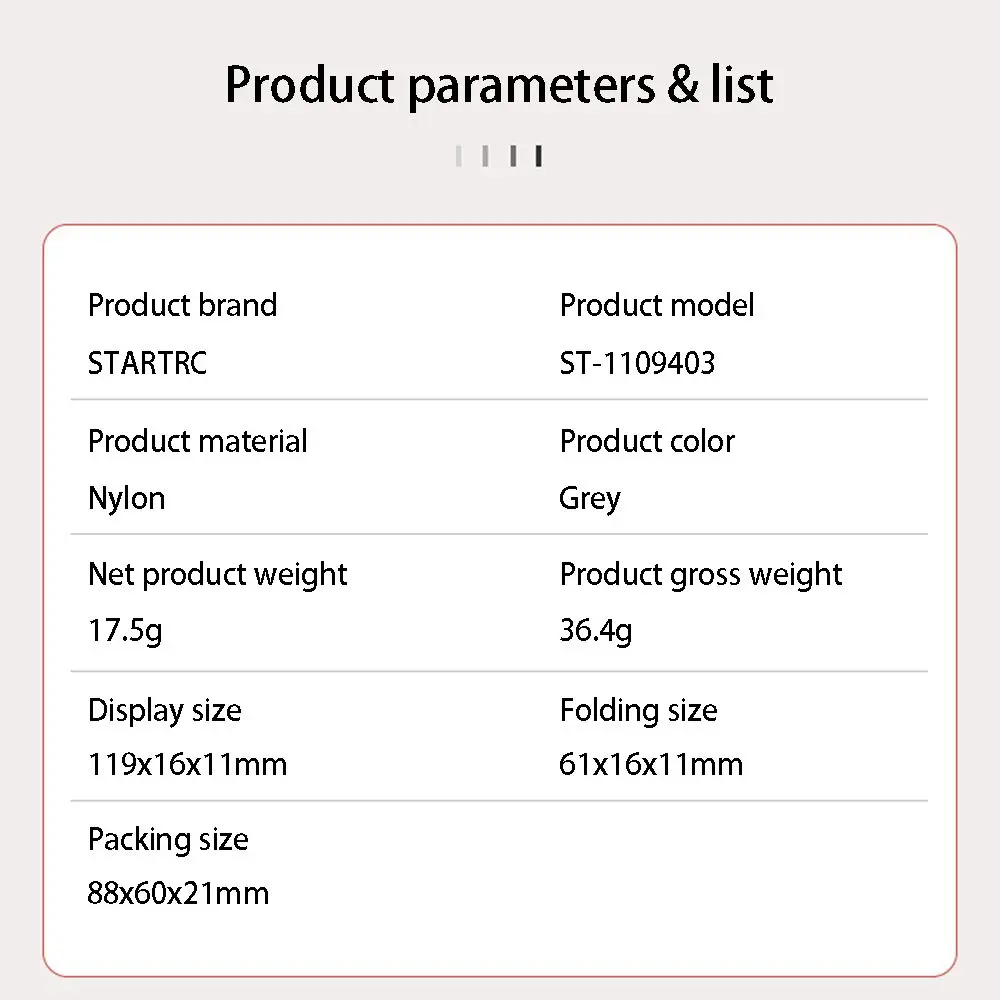
Task: Click the 88x60x21mm packing size value
Action: point(178,893)
